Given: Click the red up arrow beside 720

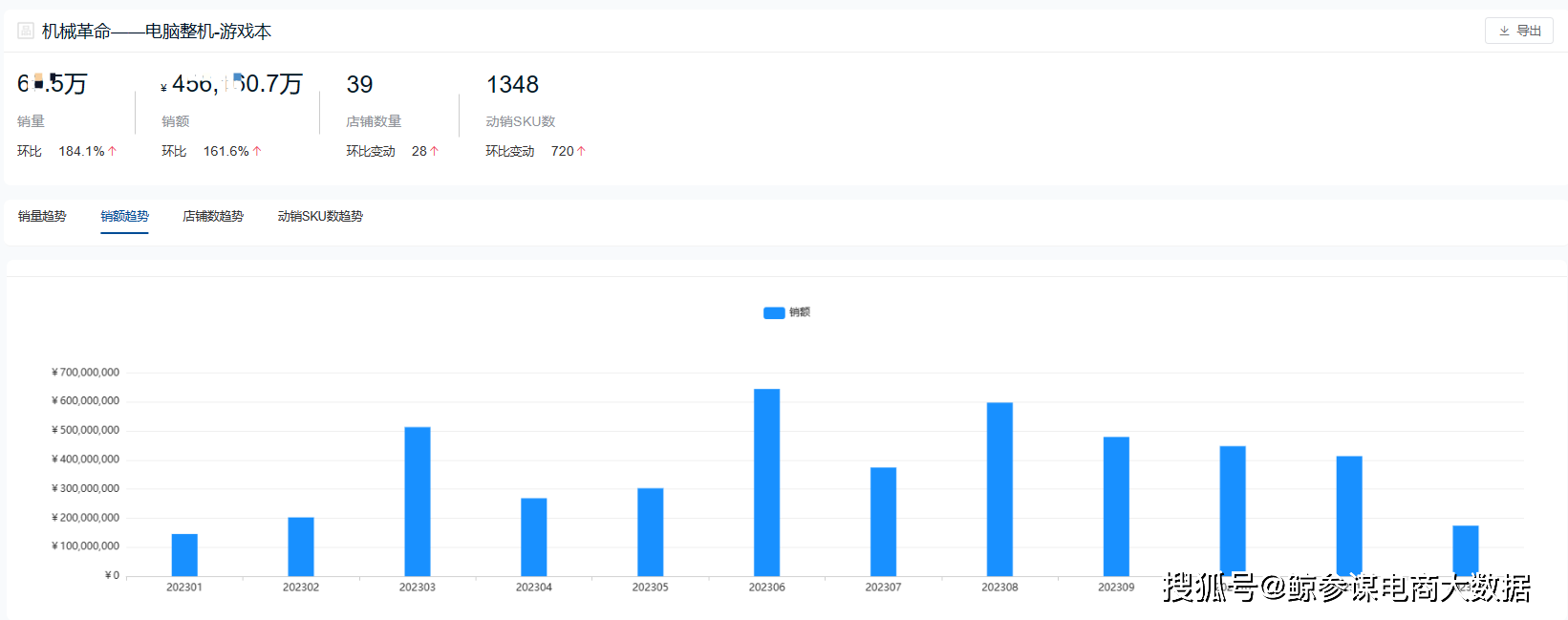Looking at the screenshot, I should click(581, 151).
